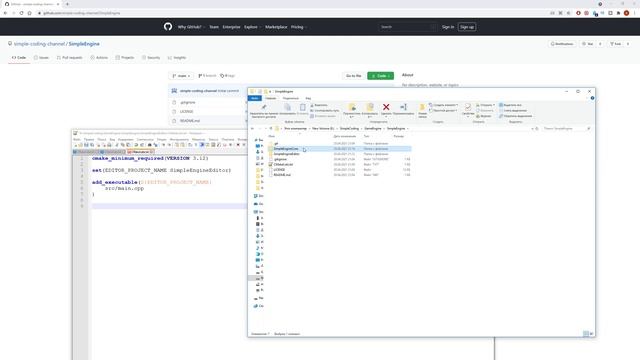Click the Properties icon in Explorer ribbon

468,107
